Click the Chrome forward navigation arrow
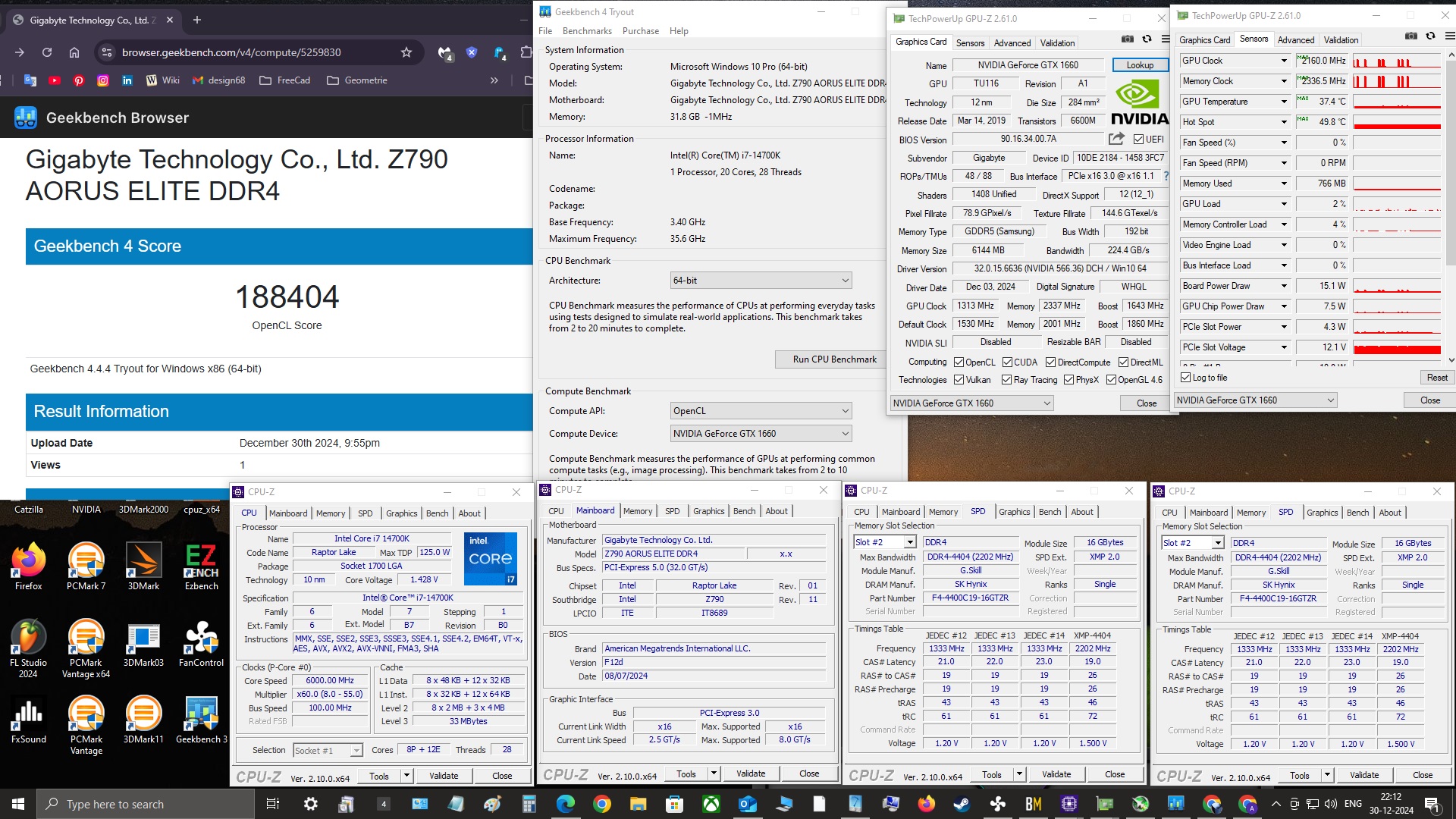1456x819 pixels. coord(20,52)
